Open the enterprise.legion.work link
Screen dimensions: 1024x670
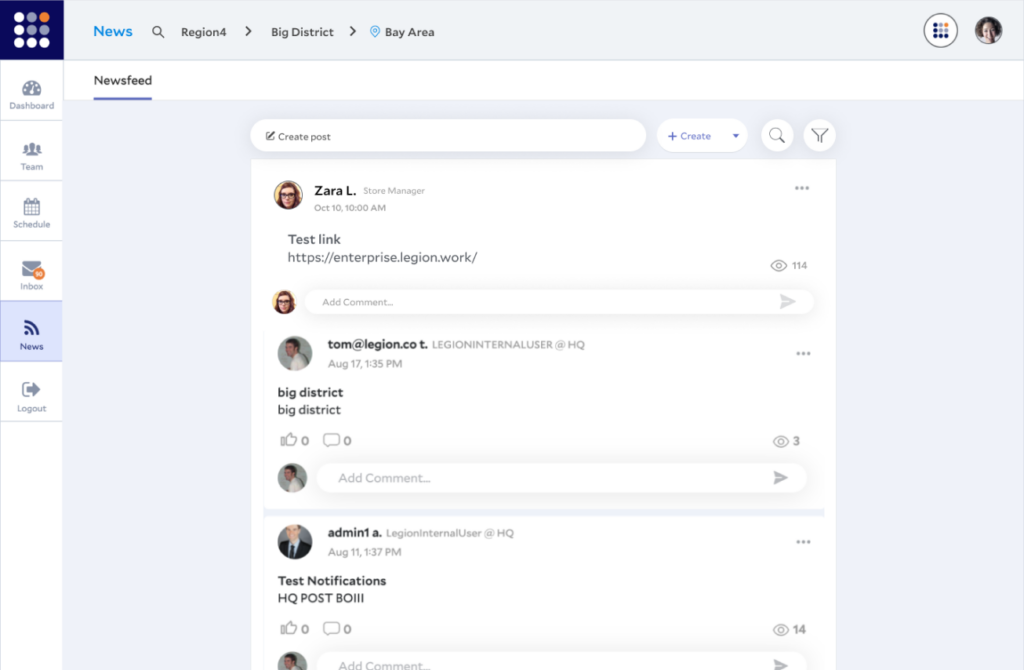(x=382, y=257)
